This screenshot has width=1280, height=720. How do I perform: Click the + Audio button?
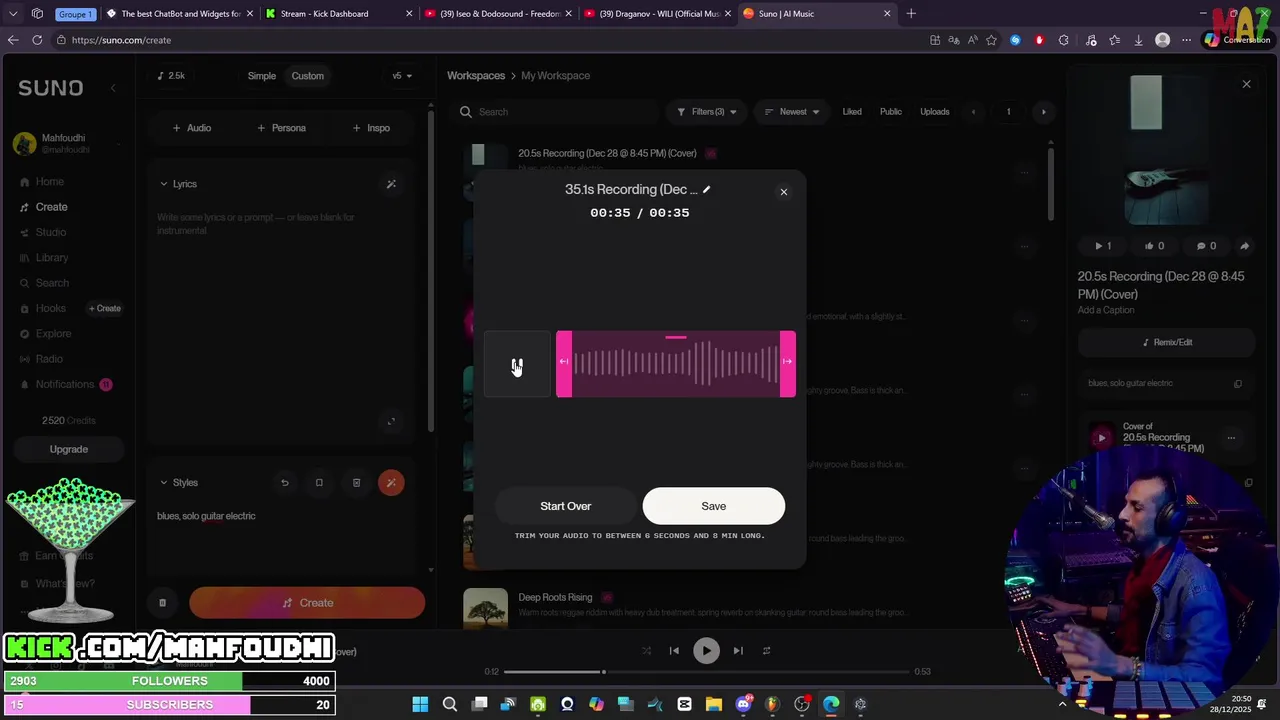point(192,128)
